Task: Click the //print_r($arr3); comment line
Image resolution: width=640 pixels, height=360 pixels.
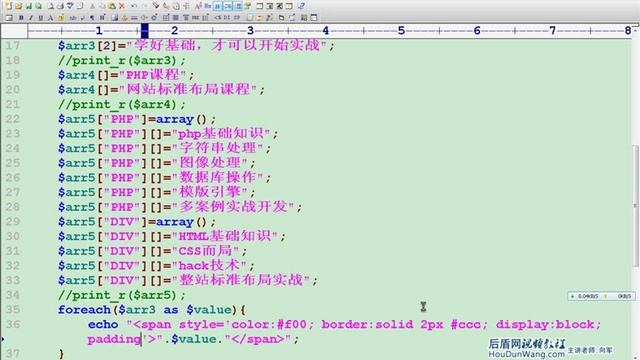Action: pos(122,60)
